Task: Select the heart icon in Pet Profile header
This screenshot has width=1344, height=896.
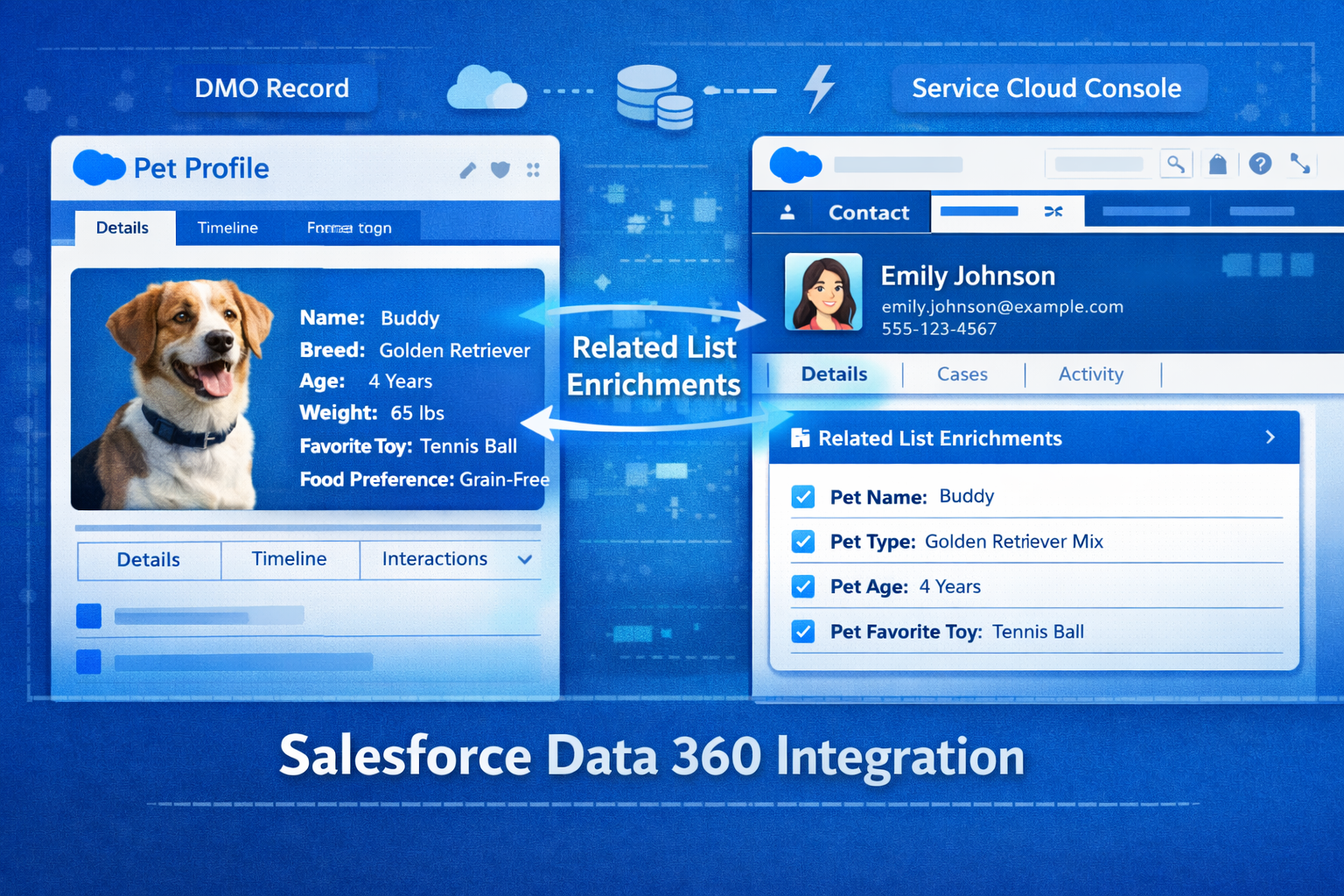Action: (x=500, y=170)
